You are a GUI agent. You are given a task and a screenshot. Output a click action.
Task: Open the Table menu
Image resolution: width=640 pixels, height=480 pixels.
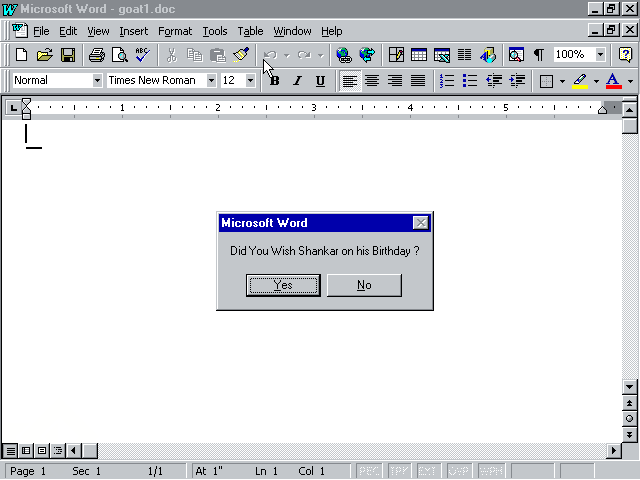(x=250, y=31)
